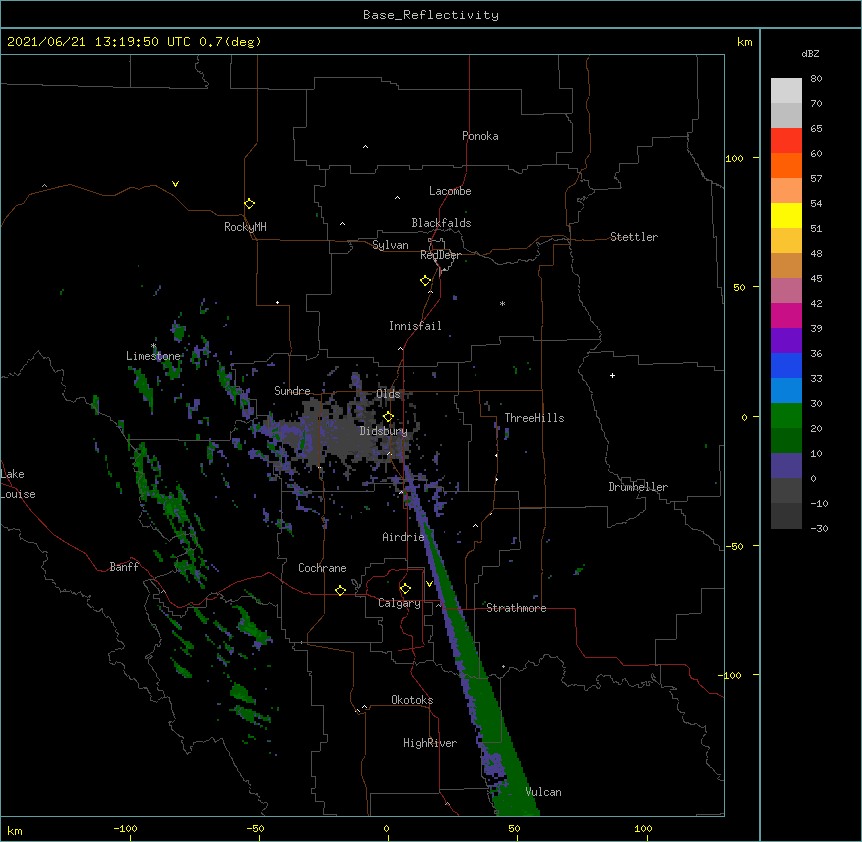Click the Drumheller city label
The width and height of the screenshot is (862, 842).
click(638, 487)
